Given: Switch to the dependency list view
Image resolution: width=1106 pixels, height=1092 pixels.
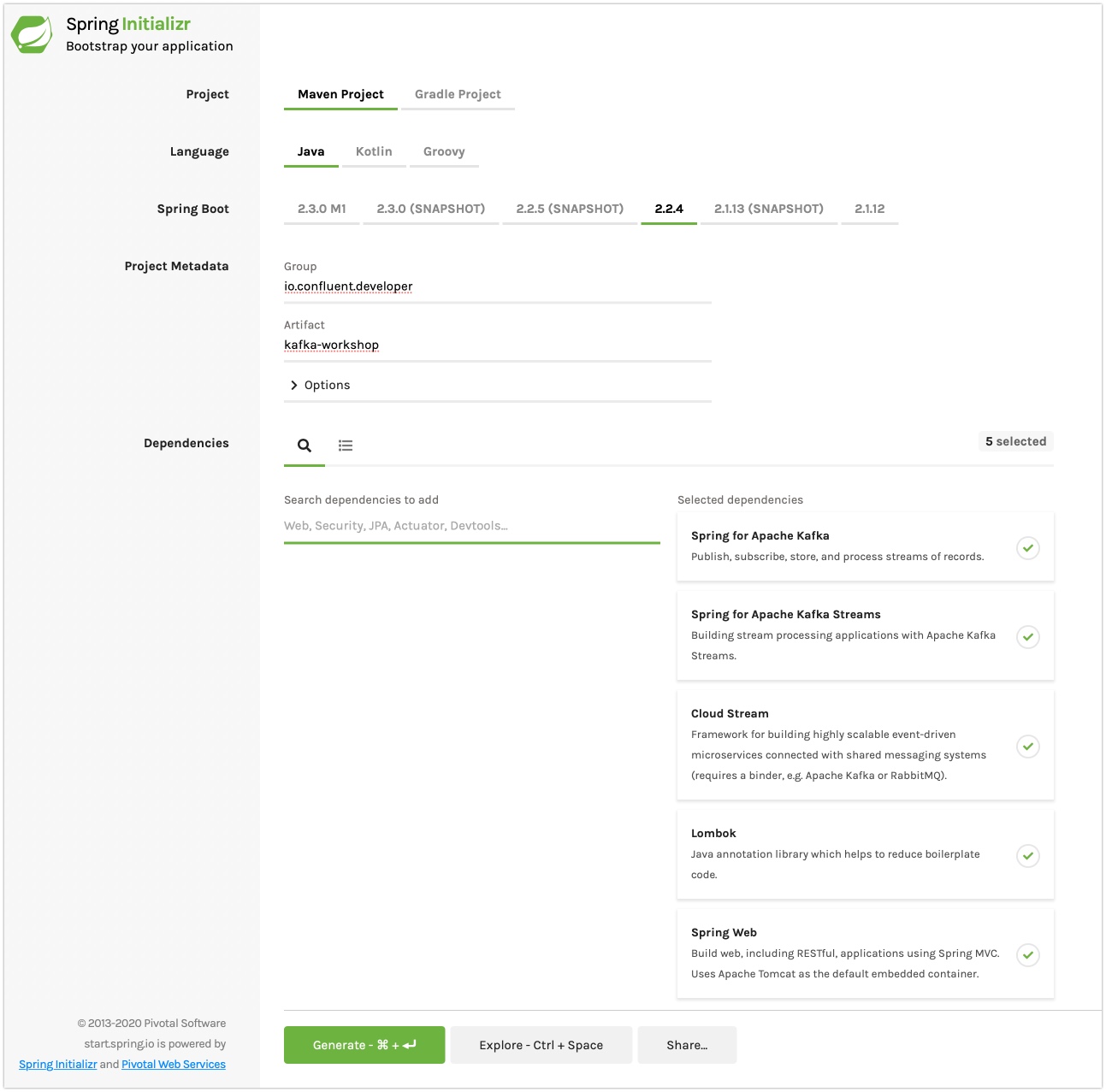Looking at the screenshot, I should point(346,446).
